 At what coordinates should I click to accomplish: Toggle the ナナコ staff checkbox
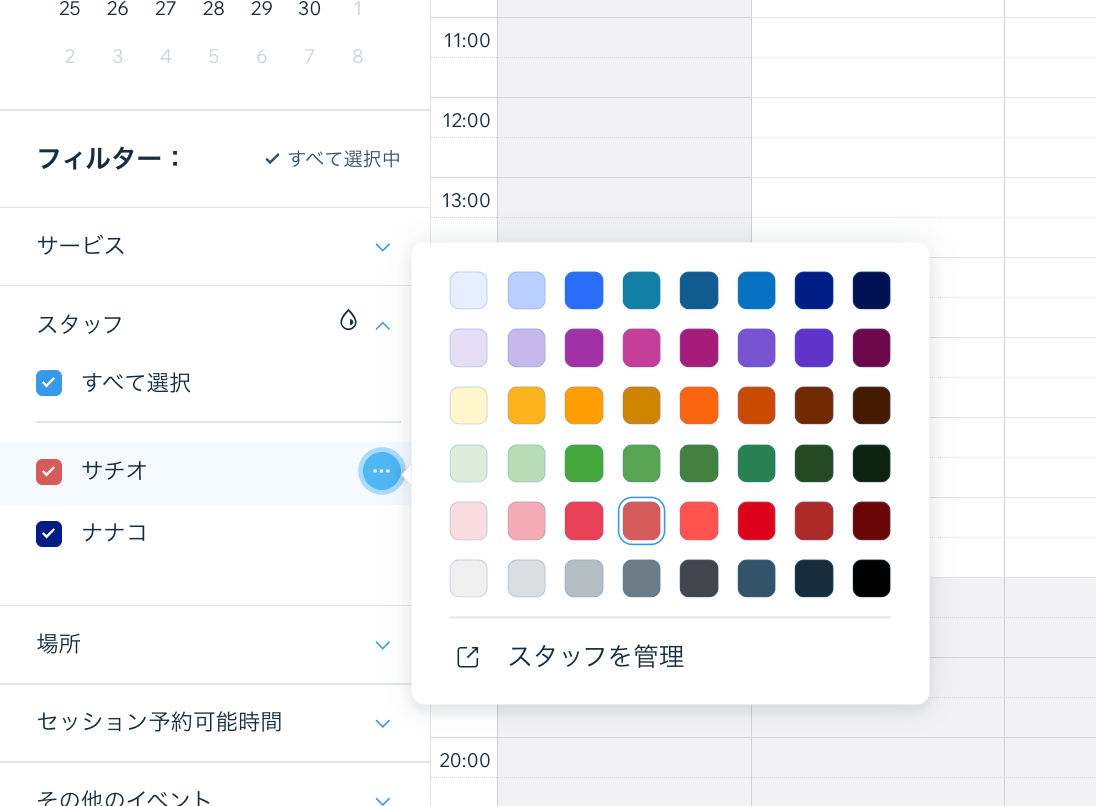pyautogui.click(x=49, y=534)
